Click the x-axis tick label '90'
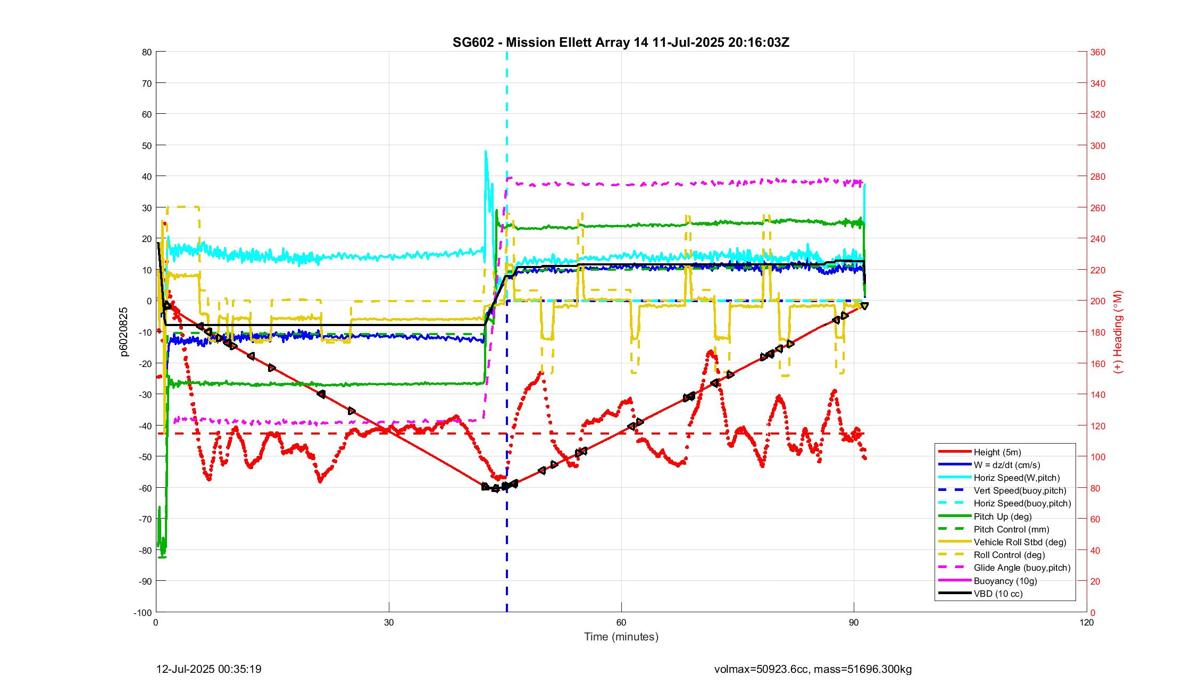Viewport: 1200px width, 688px height. coord(854,622)
